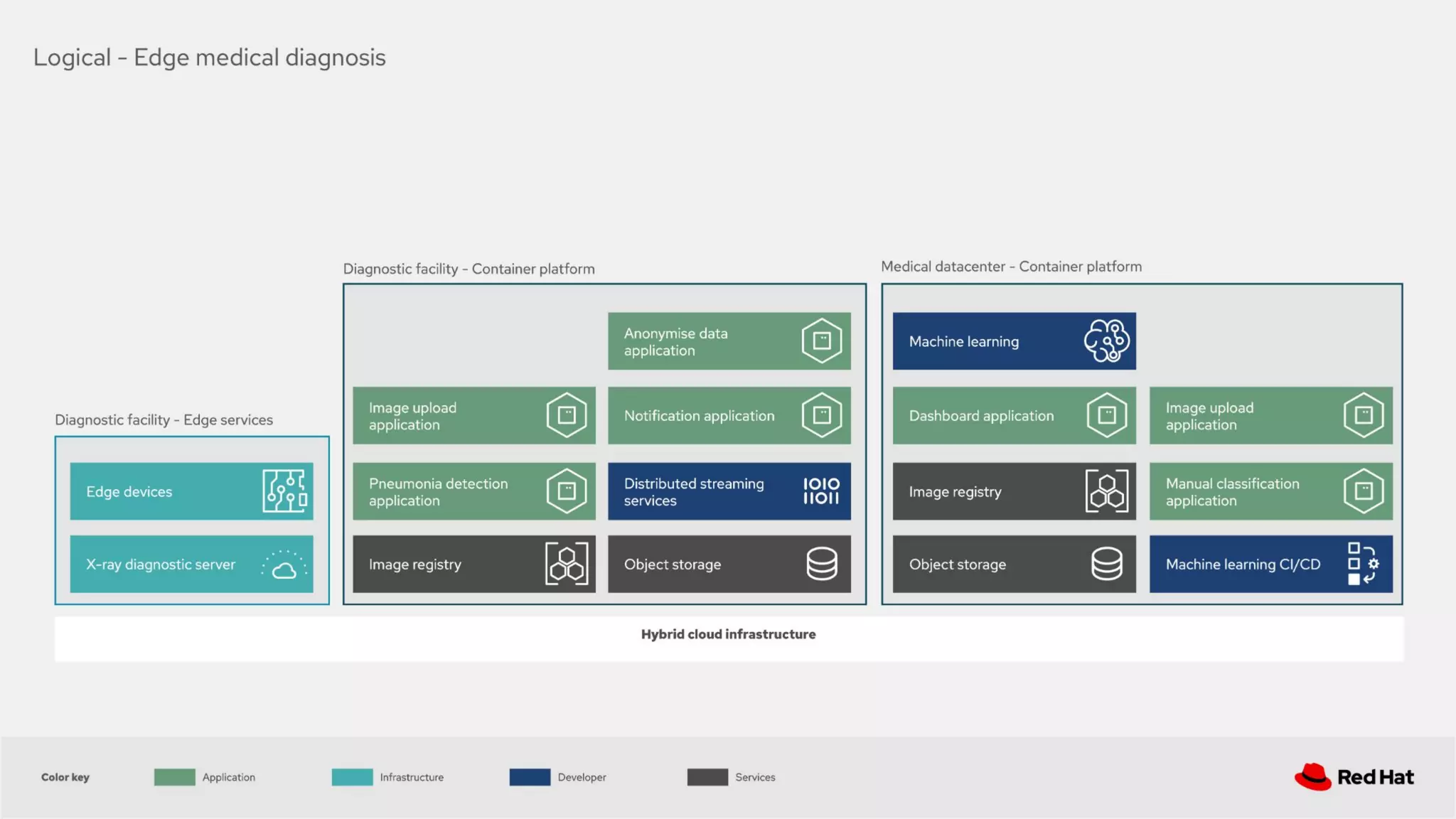Click the Logical - Edge medical diagnosis title
The height and width of the screenshot is (819, 1456).
[209, 58]
